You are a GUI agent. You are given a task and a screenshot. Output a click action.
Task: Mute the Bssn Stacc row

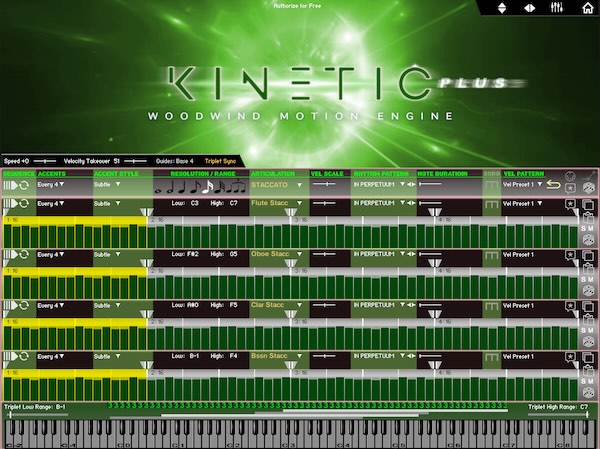tap(591, 381)
